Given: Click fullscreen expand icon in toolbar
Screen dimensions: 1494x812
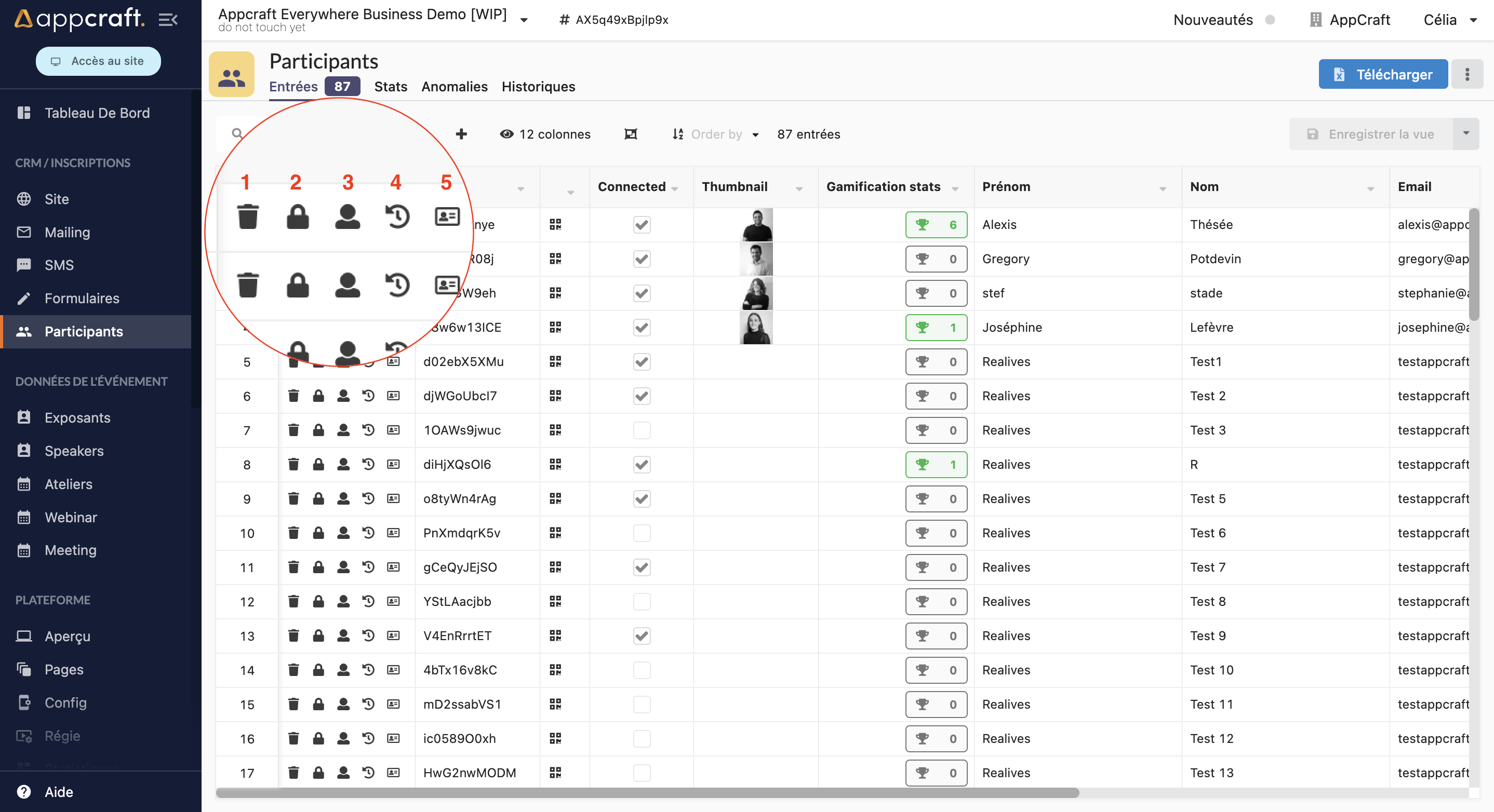Looking at the screenshot, I should click(631, 134).
